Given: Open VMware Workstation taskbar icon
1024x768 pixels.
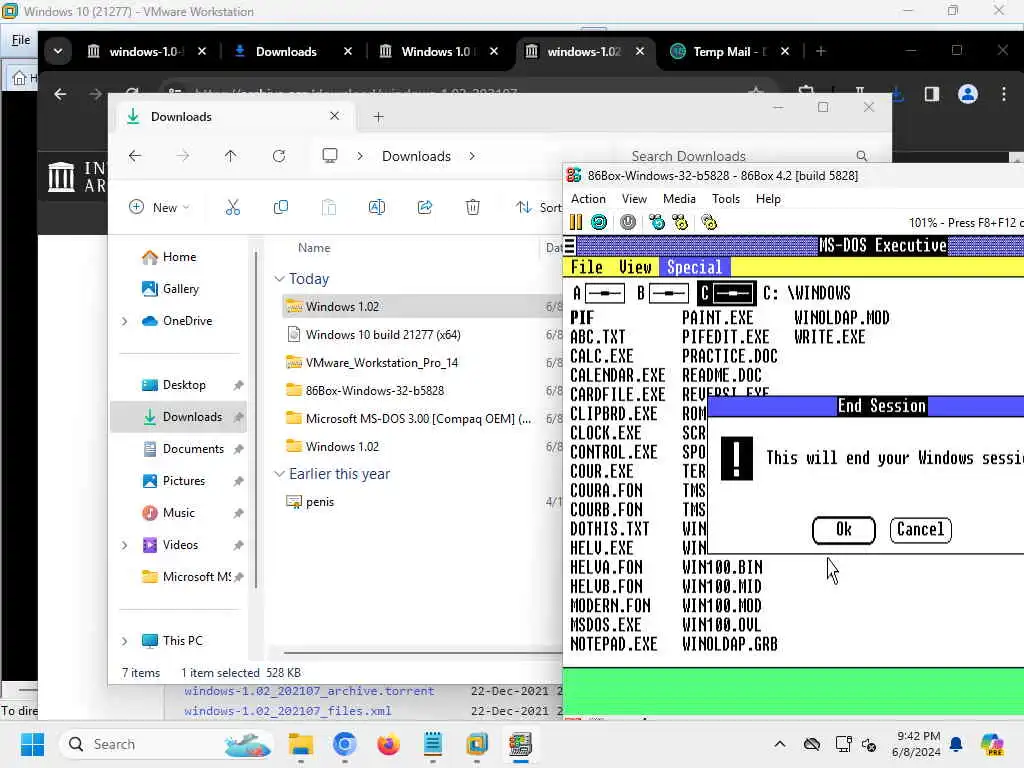Looking at the screenshot, I should (477, 744).
